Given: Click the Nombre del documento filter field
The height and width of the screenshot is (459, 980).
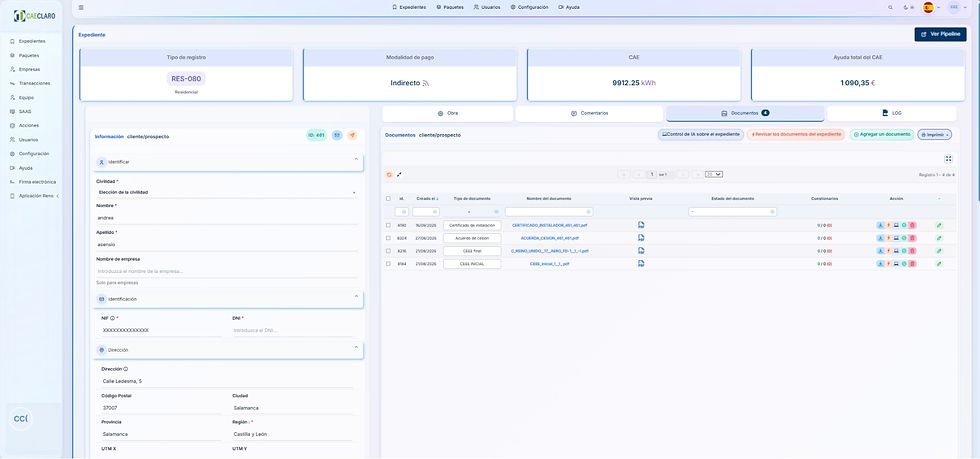Looking at the screenshot, I should pos(549,212).
